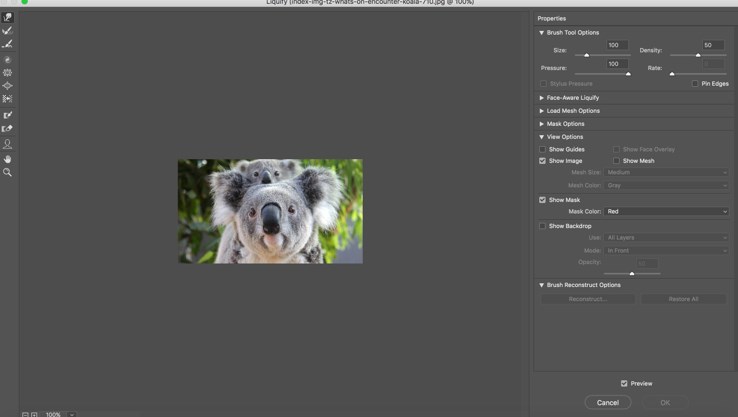Expand the Mask Options section
The height and width of the screenshot is (417, 738).
coord(542,124)
